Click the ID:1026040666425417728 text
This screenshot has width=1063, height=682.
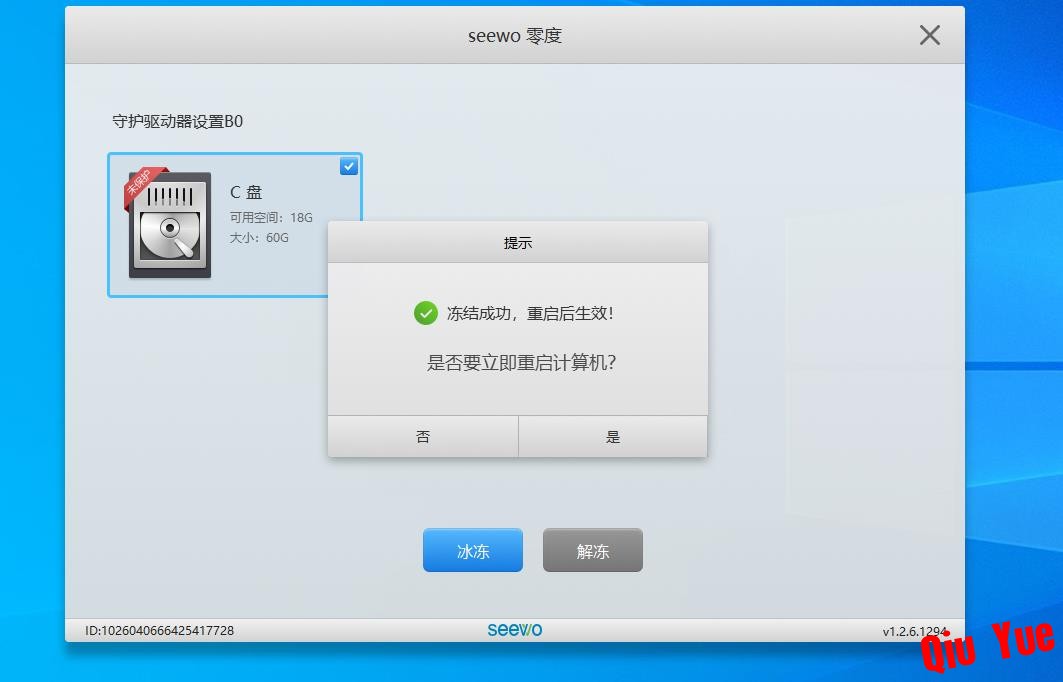159,630
